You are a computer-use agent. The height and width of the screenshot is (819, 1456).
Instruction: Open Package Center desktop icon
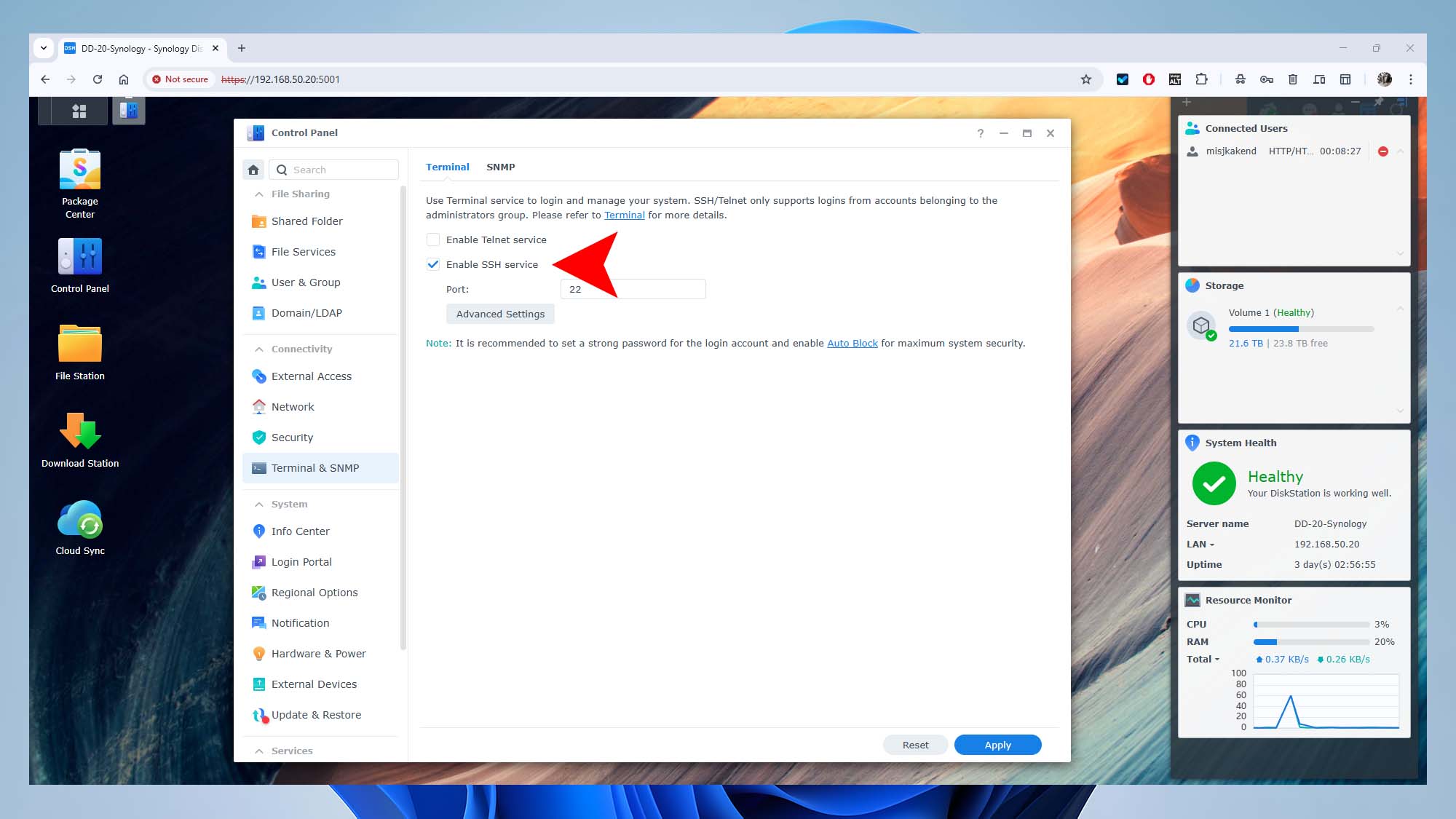pyautogui.click(x=80, y=183)
